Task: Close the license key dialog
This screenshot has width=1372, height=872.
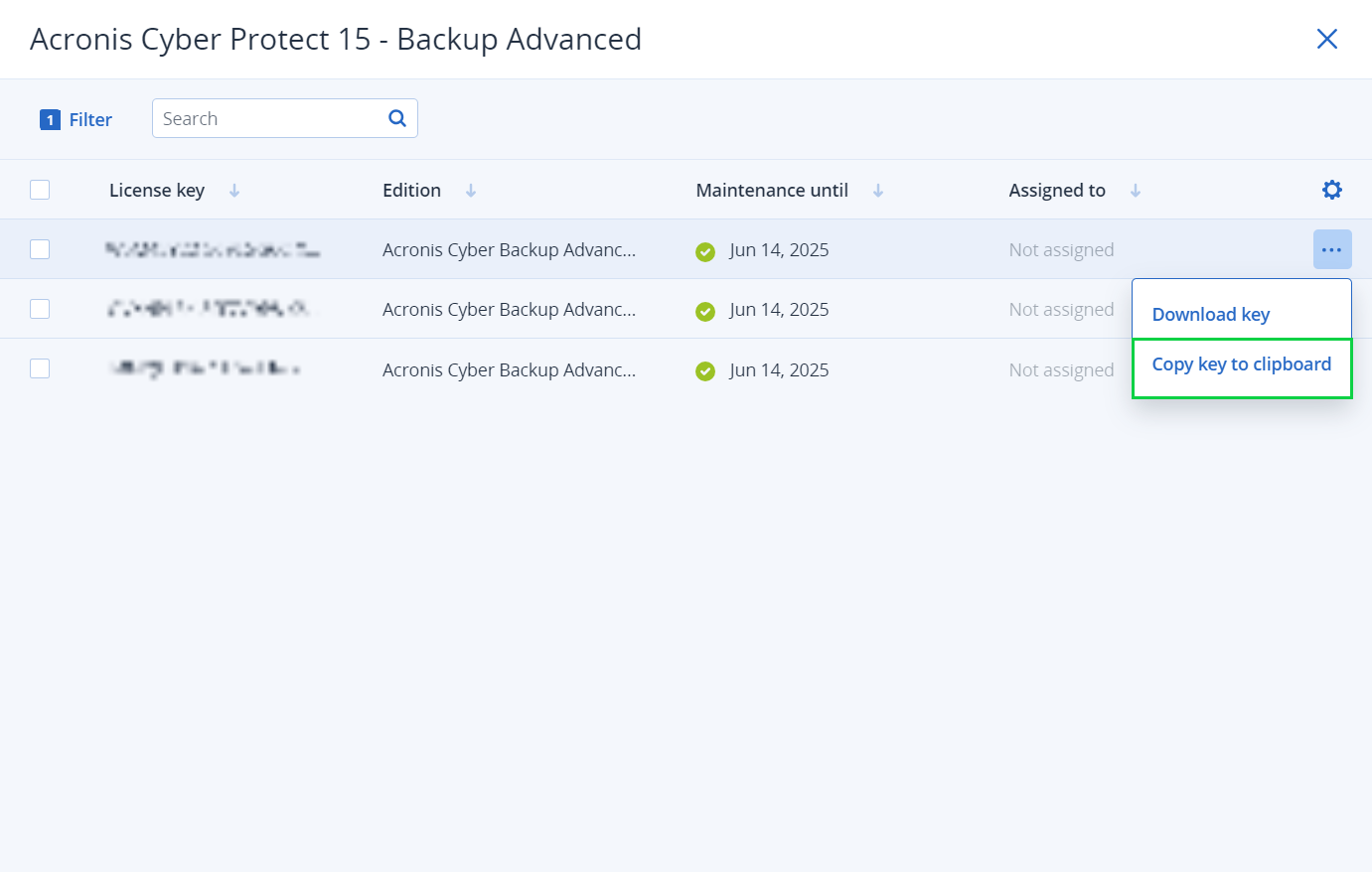Action: pos(1327,39)
